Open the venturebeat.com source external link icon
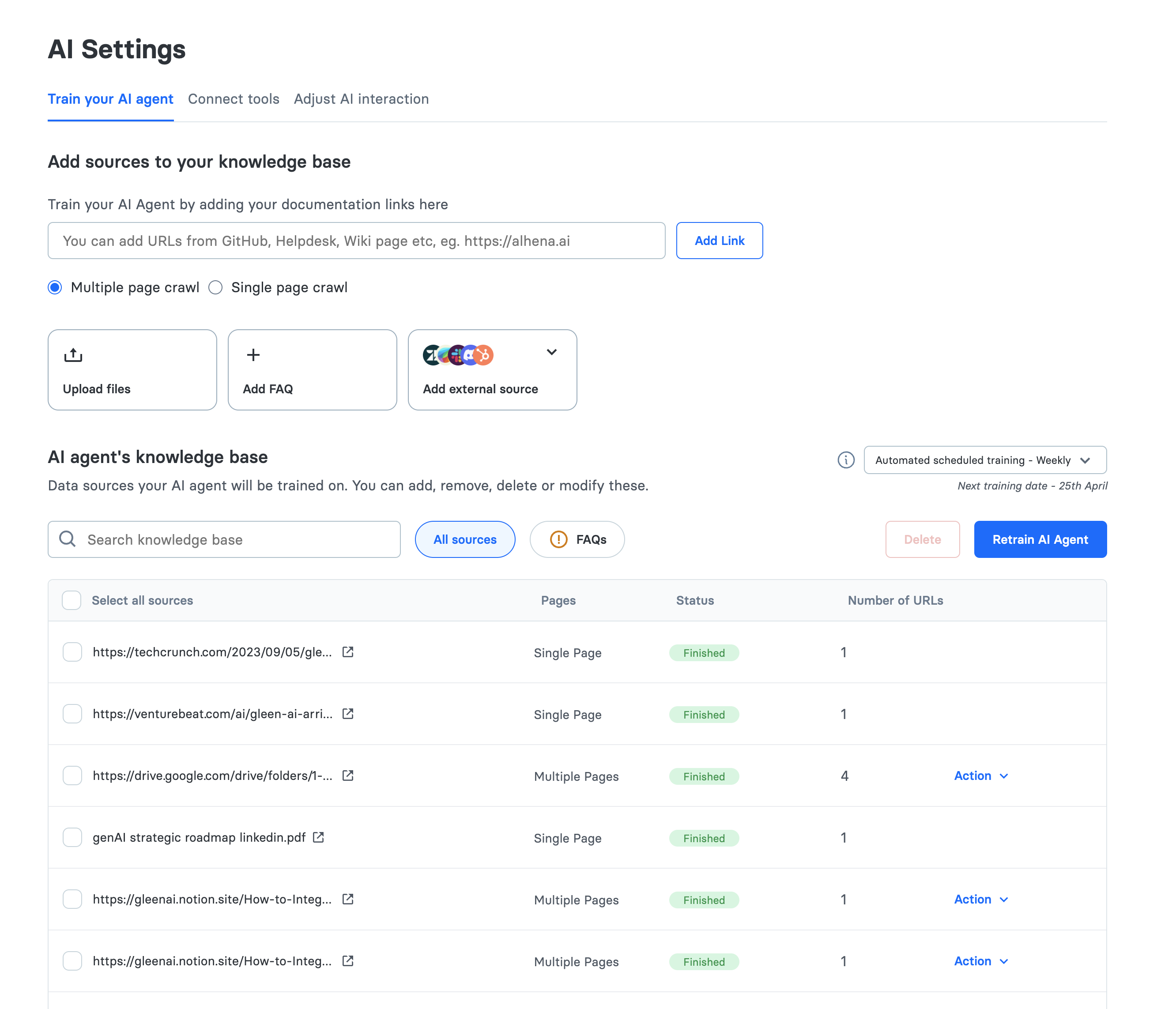 pyautogui.click(x=348, y=714)
